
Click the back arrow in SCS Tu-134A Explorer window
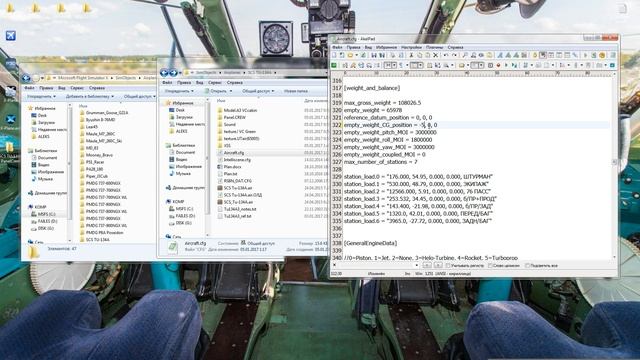click(164, 73)
